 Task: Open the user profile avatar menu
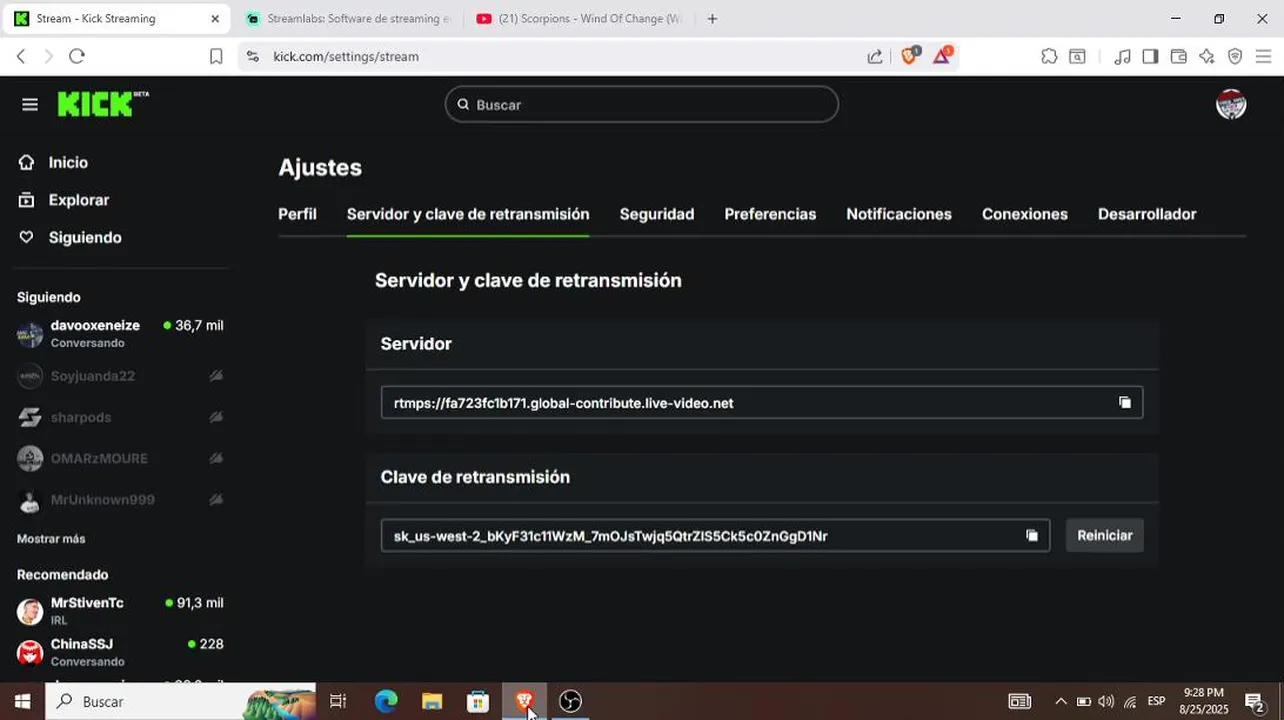1231,104
